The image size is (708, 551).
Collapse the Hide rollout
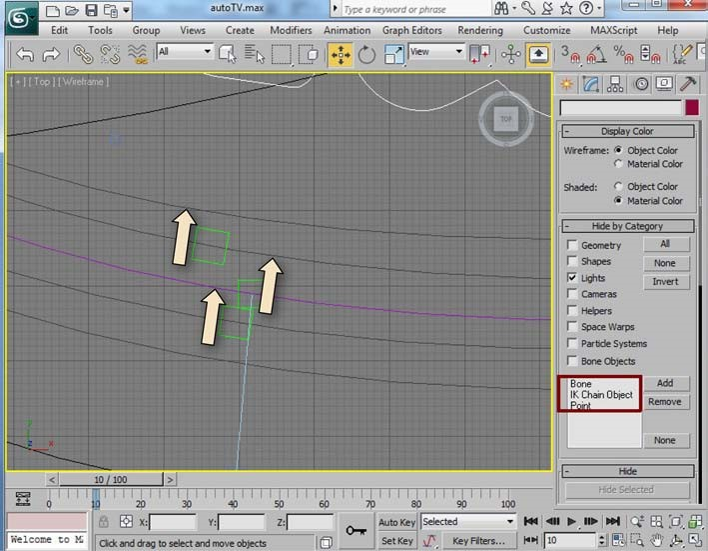(x=628, y=471)
